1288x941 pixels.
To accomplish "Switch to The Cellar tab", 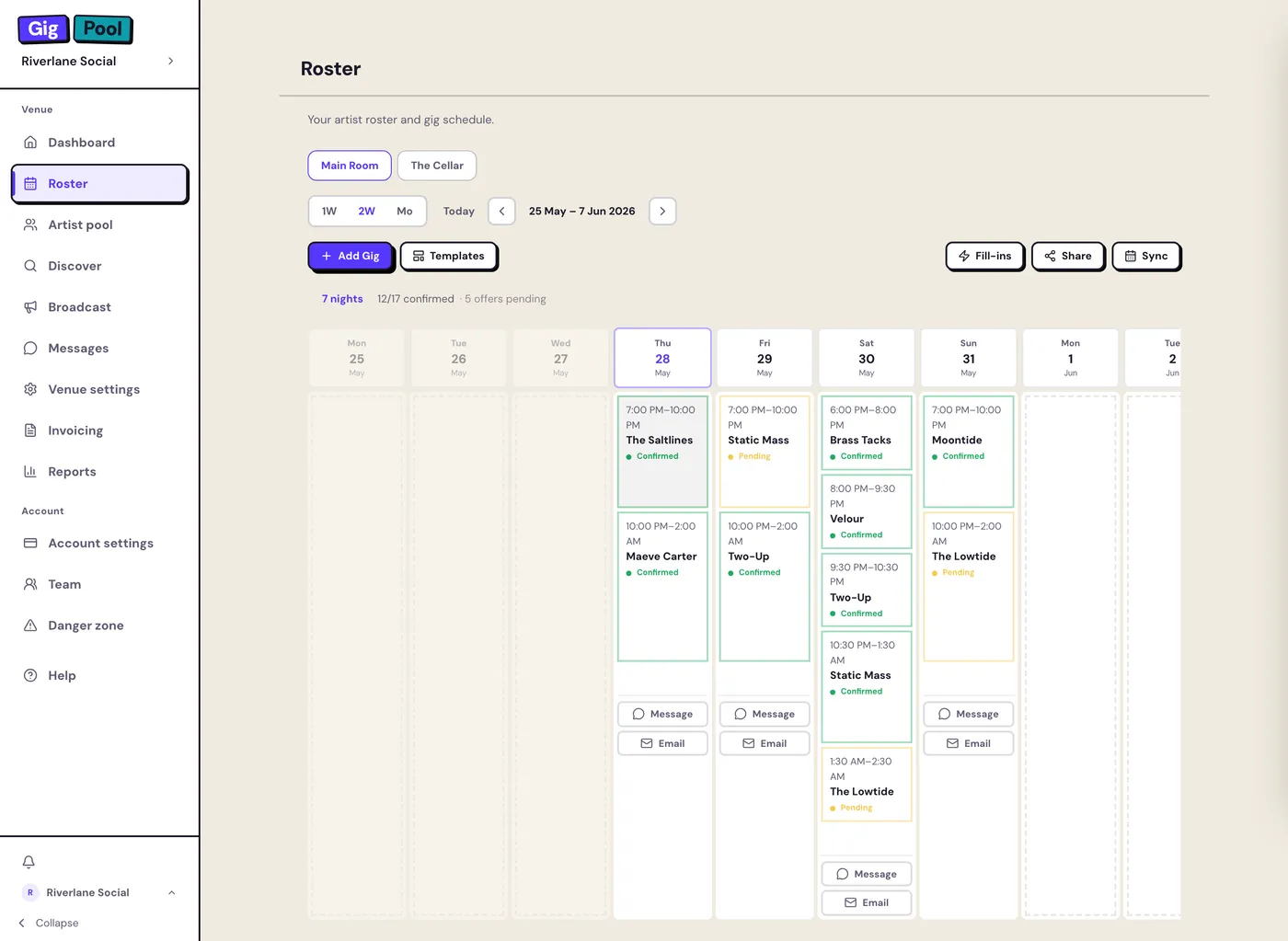I will click(x=437, y=166).
